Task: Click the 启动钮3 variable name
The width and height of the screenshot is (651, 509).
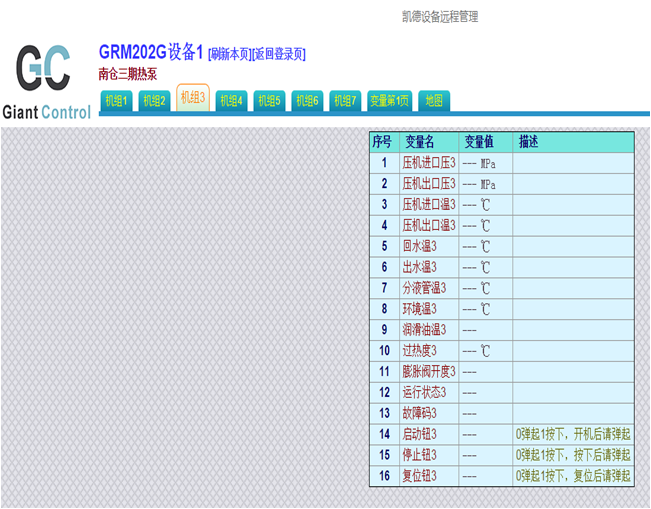Action: coord(420,435)
